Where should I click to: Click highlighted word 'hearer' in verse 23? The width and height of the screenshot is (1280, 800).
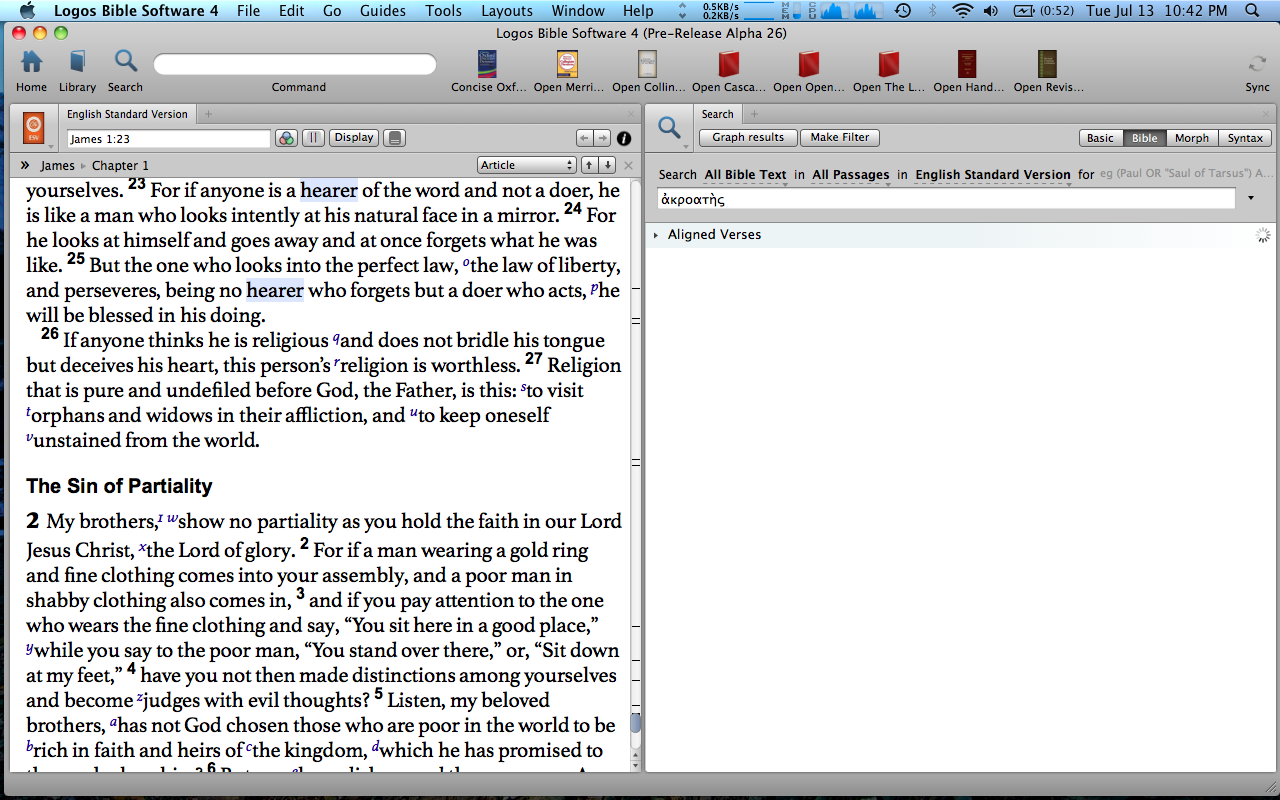point(329,190)
